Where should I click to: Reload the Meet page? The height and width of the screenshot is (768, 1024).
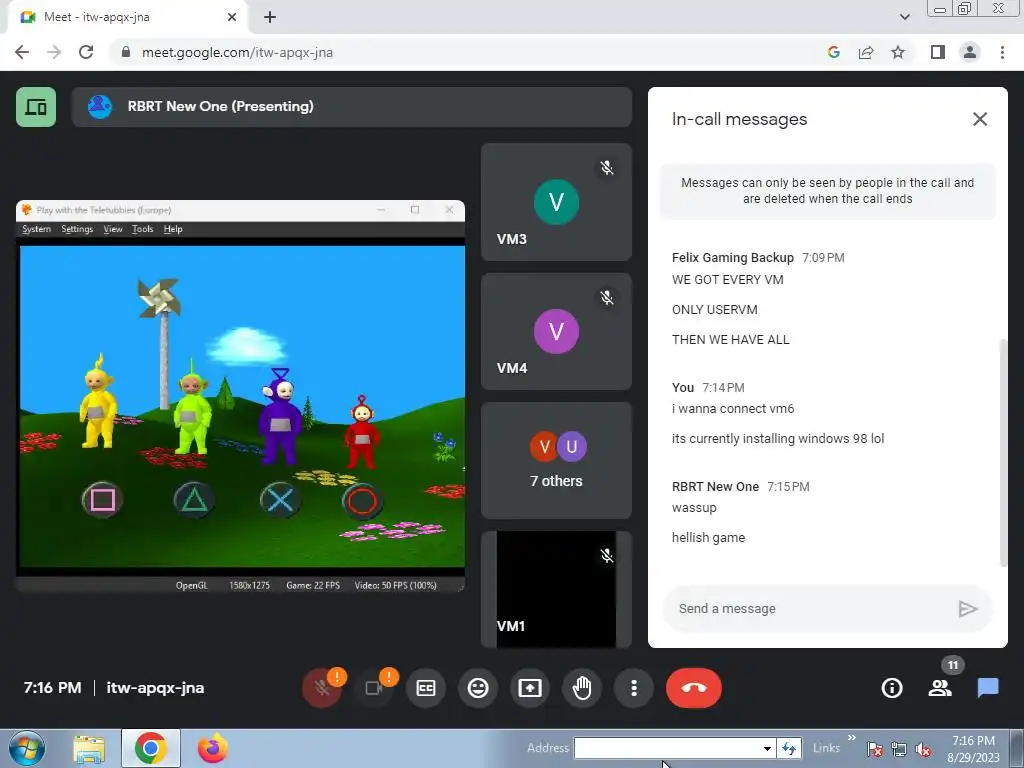[86, 52]
